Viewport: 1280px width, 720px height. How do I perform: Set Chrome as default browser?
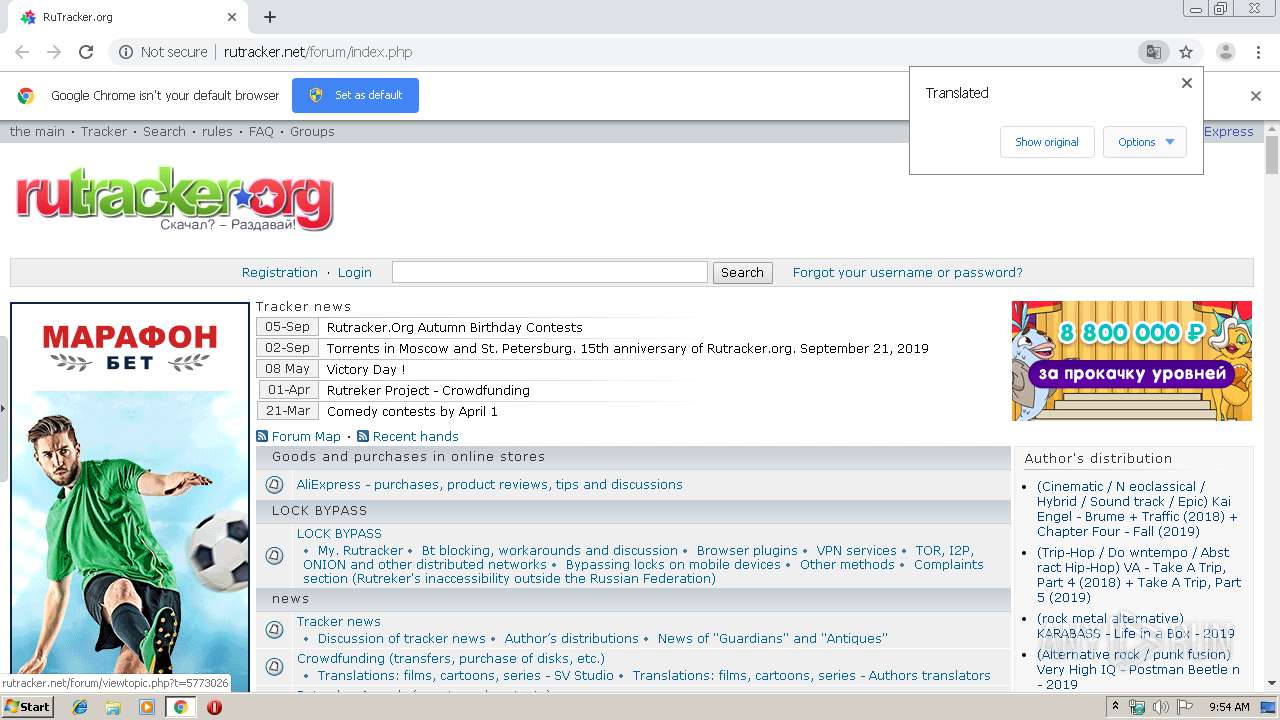click(x=355, y=95)
